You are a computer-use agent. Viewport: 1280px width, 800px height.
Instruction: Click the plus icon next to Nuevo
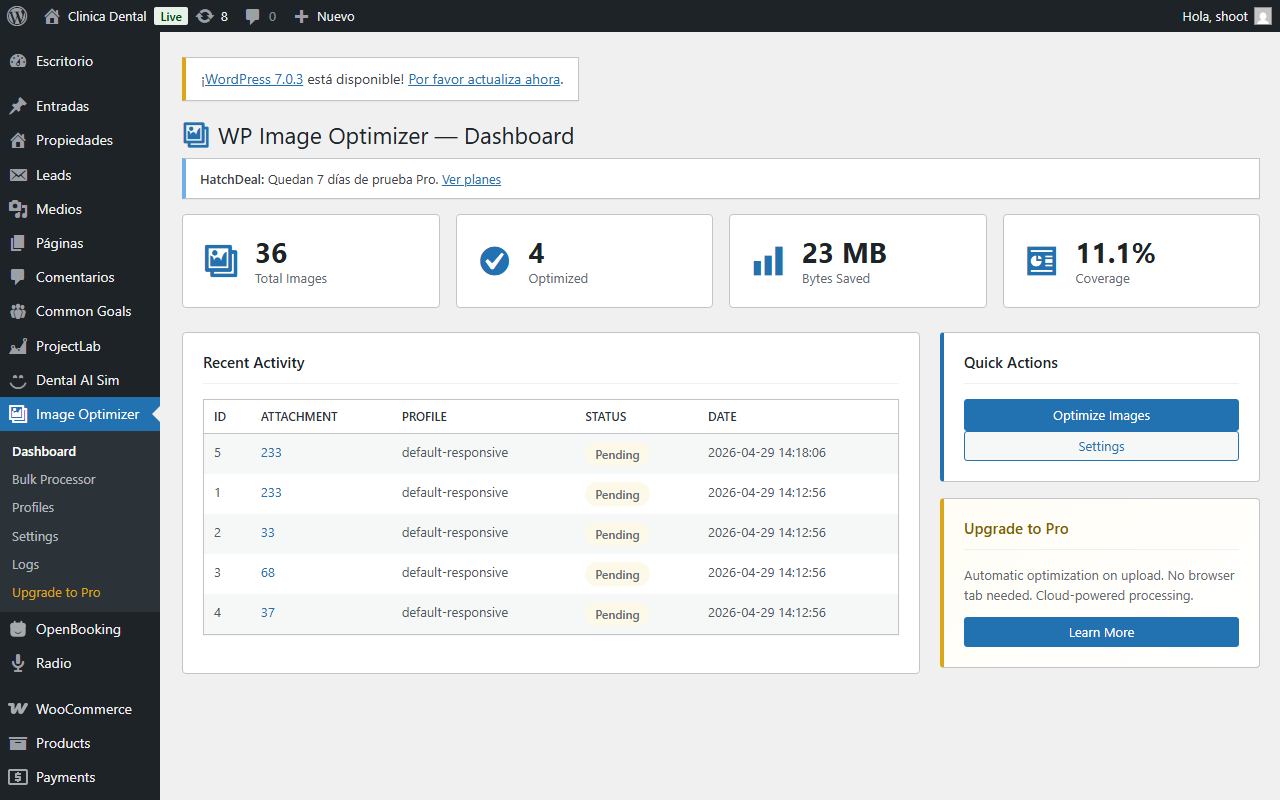tap(301, 16)
